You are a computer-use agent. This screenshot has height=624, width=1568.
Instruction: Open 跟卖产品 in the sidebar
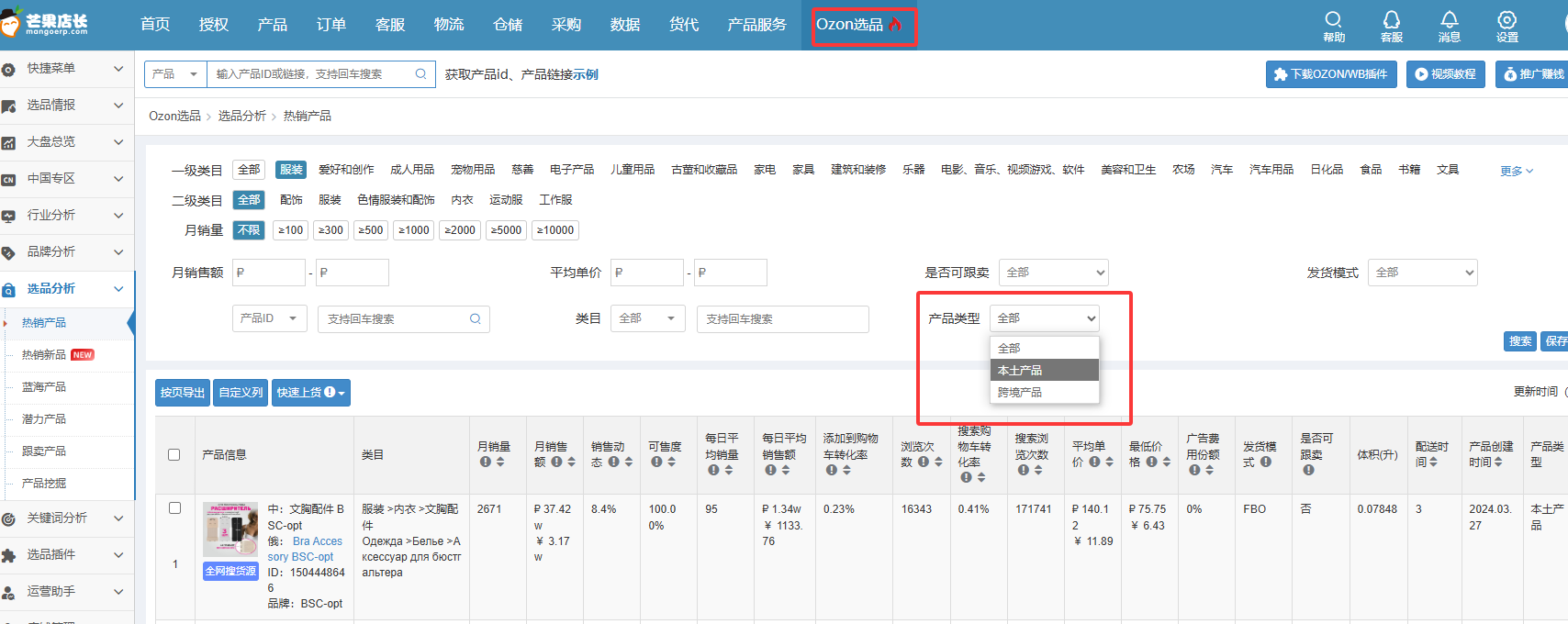[44, 451]
